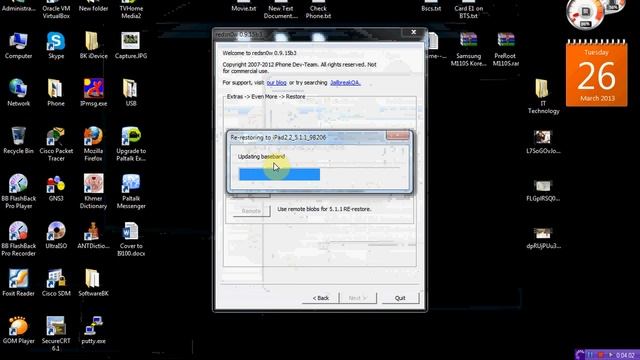Viewport: 640px width, 360px height.
Task: Open BB FlashBack Pro Player
Action: click(x=18, y=191)
